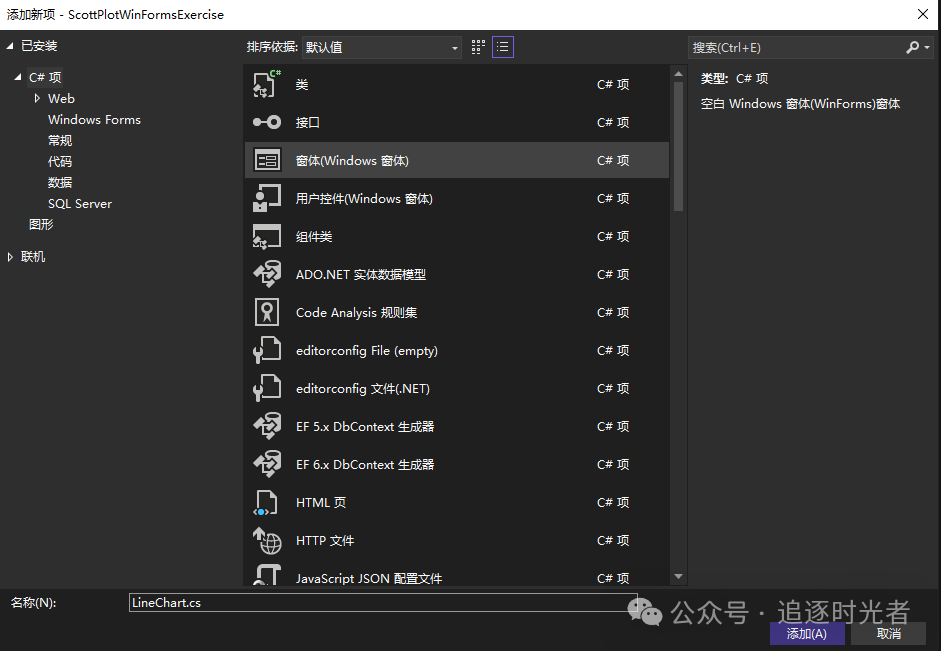
Task: Close the 添加新项 dialog
Action: pyautogui.click(x=923, y=14)
